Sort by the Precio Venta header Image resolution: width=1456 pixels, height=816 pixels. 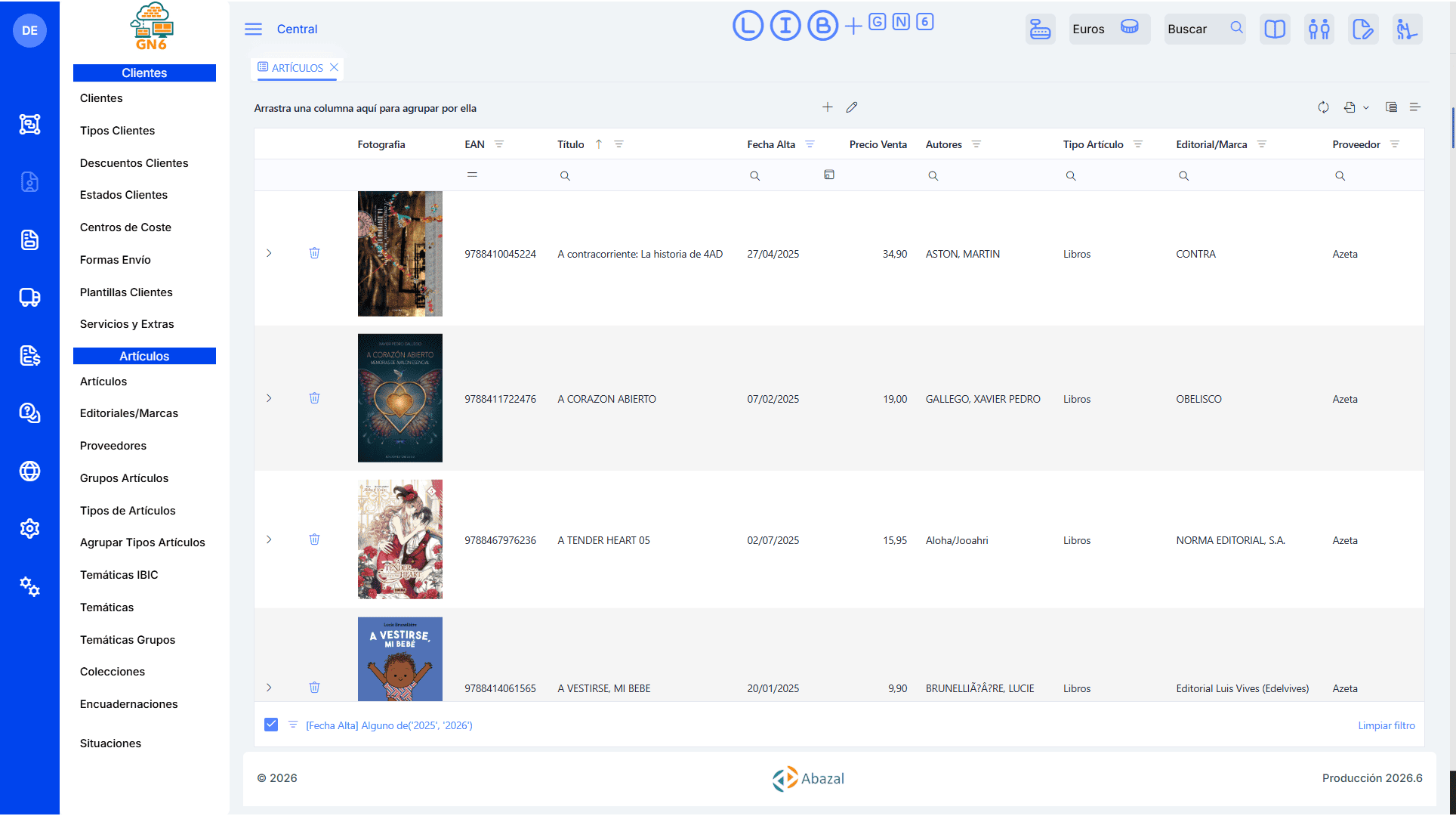878,144
